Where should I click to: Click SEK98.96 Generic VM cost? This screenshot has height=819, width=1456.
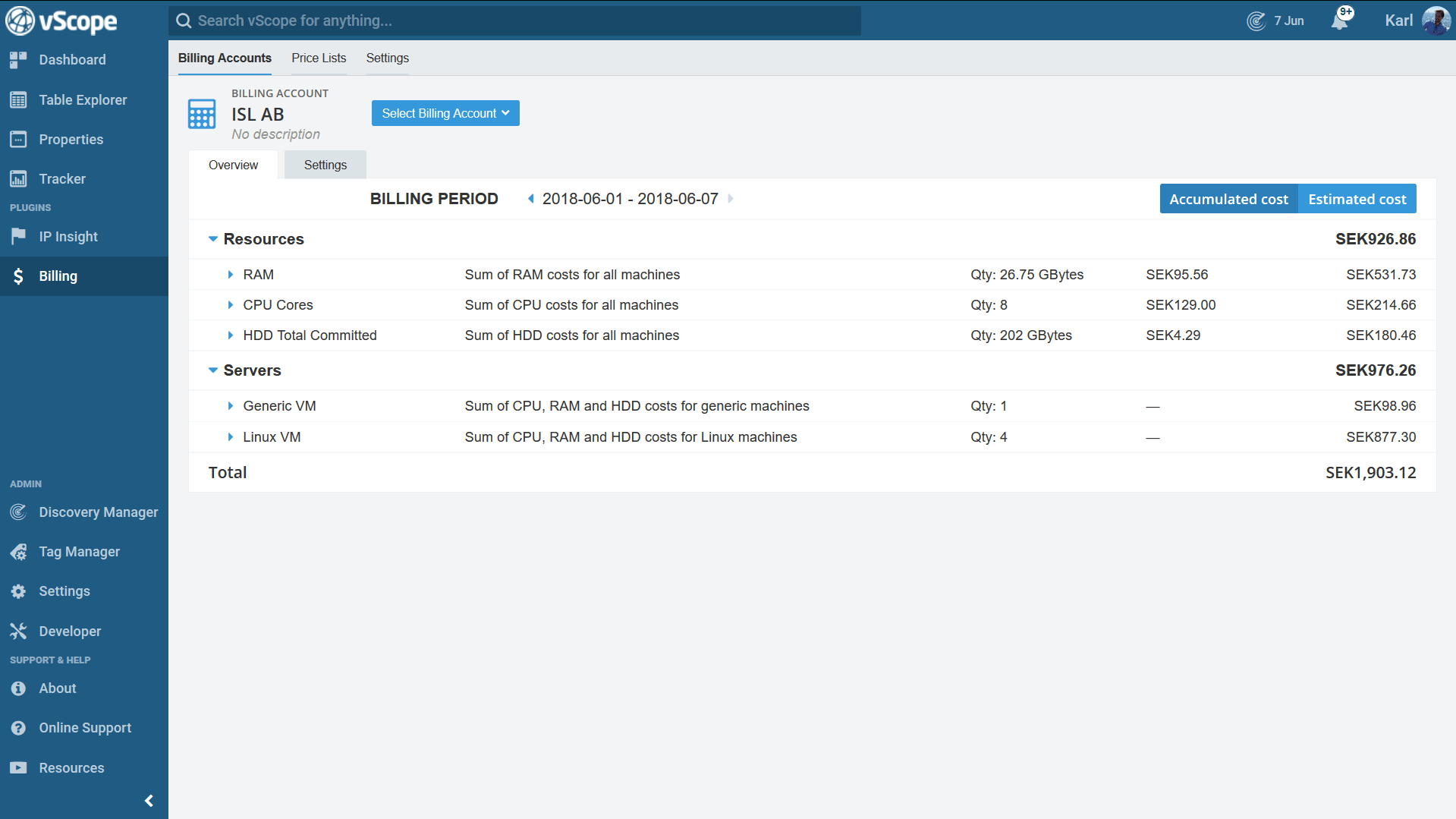(1385, 406)
